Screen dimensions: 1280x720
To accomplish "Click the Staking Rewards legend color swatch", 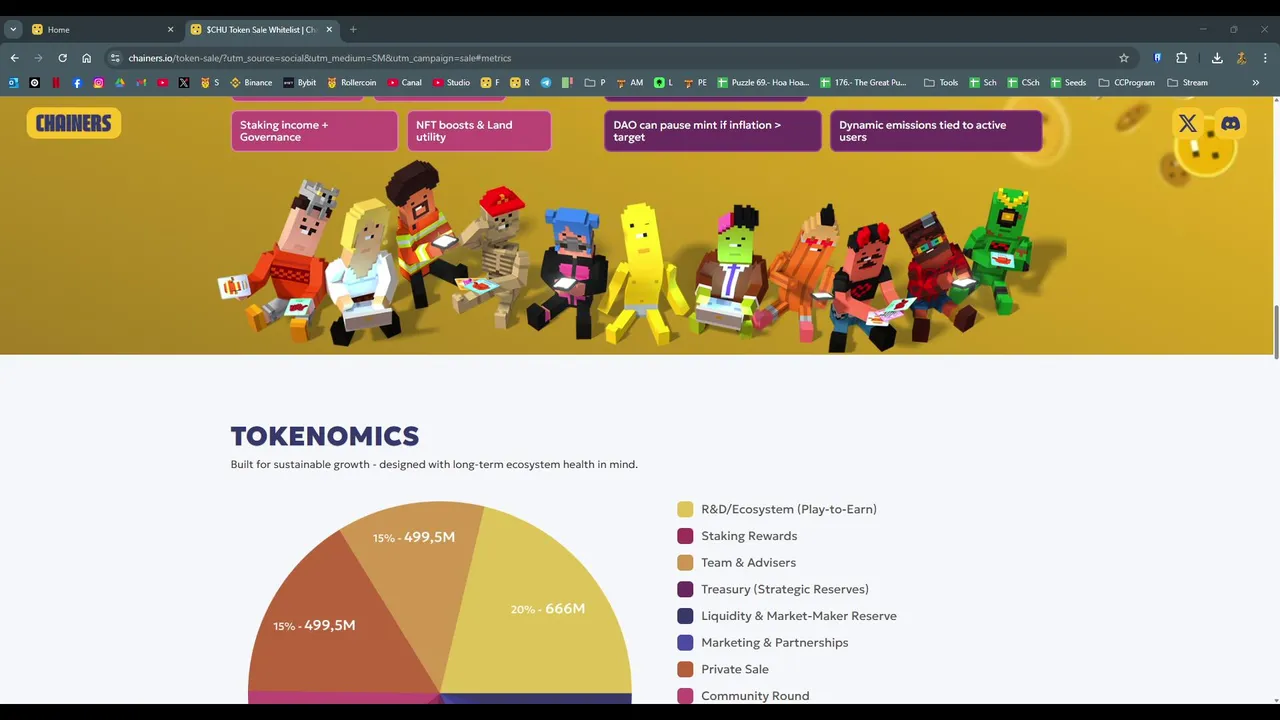I will pyautogui.click(x=685, y=536).
